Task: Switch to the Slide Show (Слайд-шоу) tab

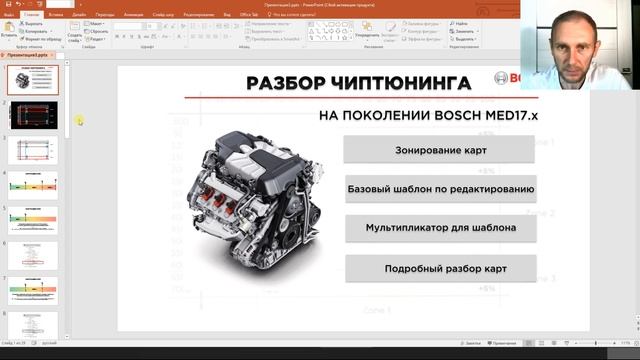Action: point(163,15)
